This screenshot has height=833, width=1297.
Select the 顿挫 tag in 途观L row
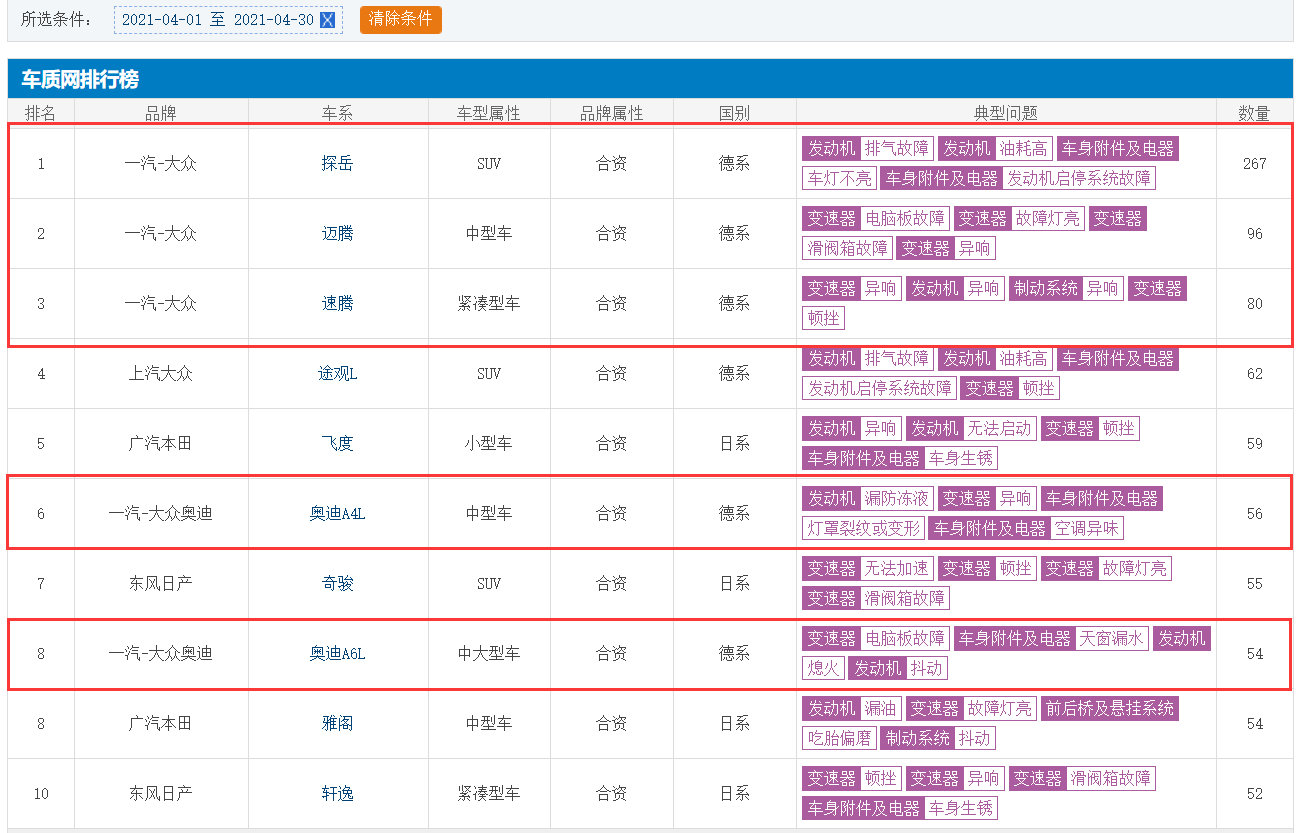(1039, 389)
